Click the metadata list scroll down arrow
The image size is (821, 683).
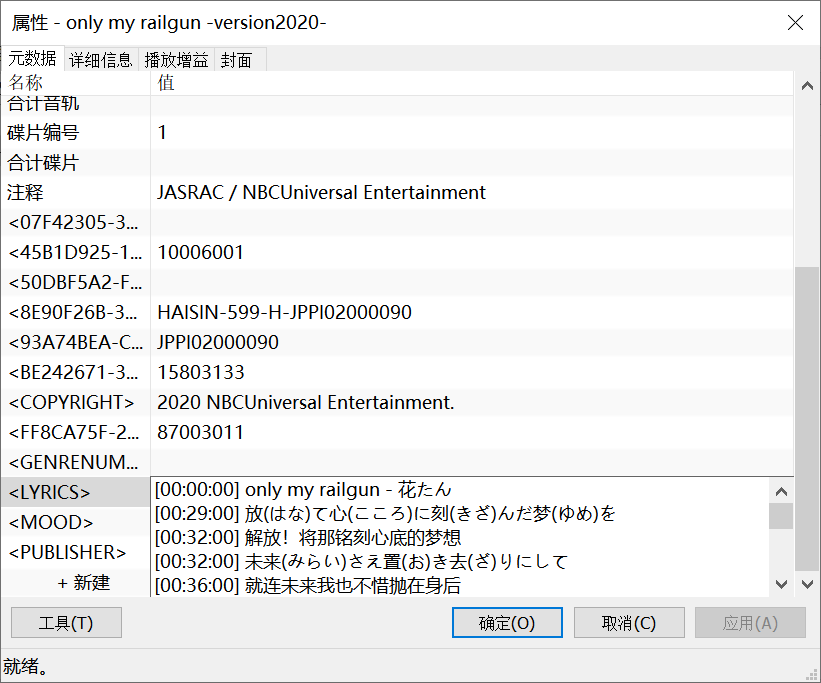pos(807,583)
